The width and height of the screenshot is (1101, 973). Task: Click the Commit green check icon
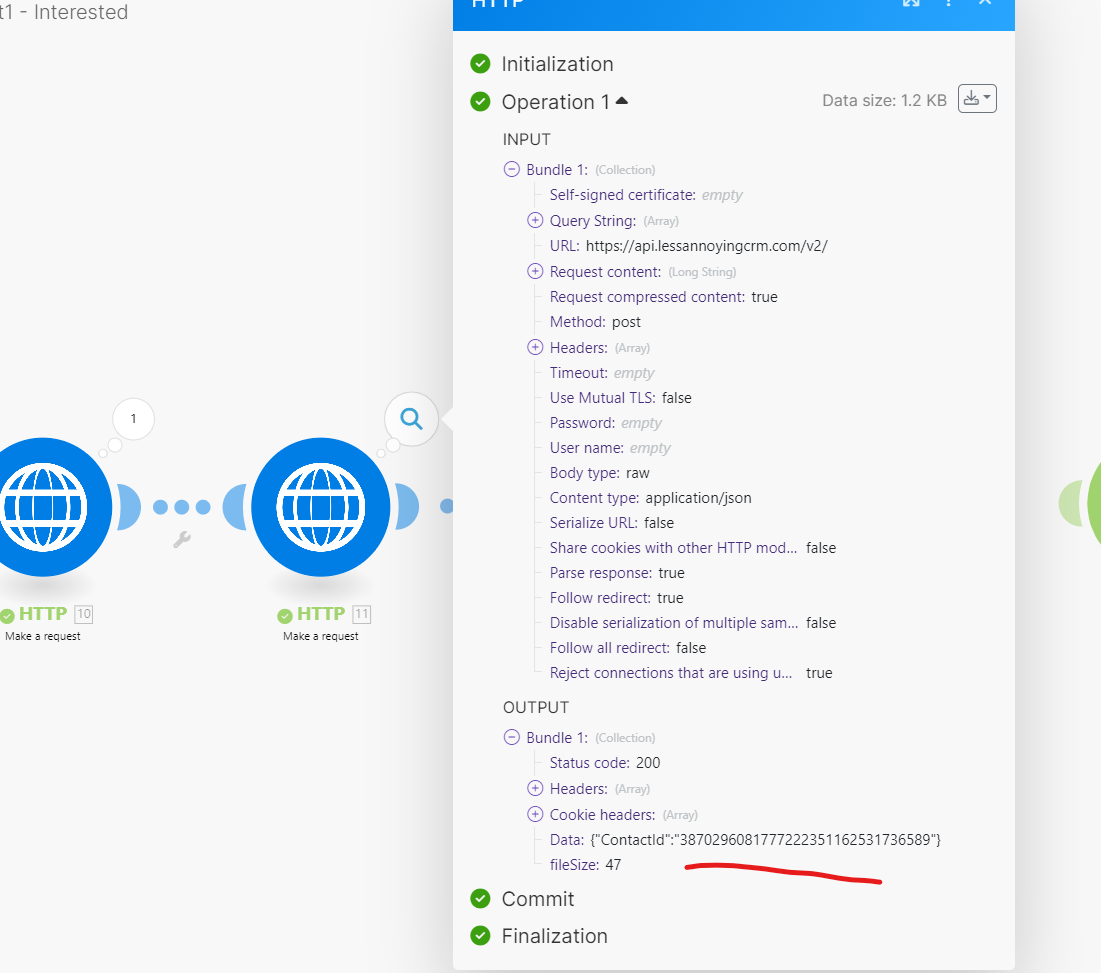pyautogui.click(x=480, y=899)
